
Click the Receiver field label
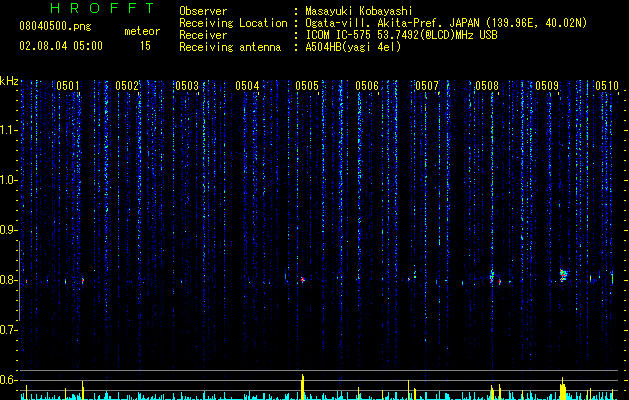pyautogui.click(x=203, y=35)
